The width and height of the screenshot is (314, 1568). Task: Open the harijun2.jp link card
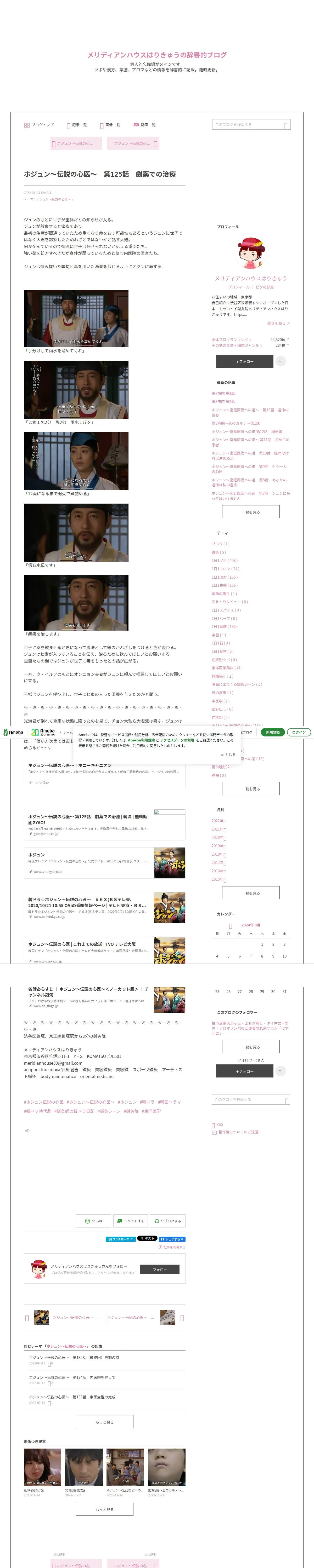point(104,774)
